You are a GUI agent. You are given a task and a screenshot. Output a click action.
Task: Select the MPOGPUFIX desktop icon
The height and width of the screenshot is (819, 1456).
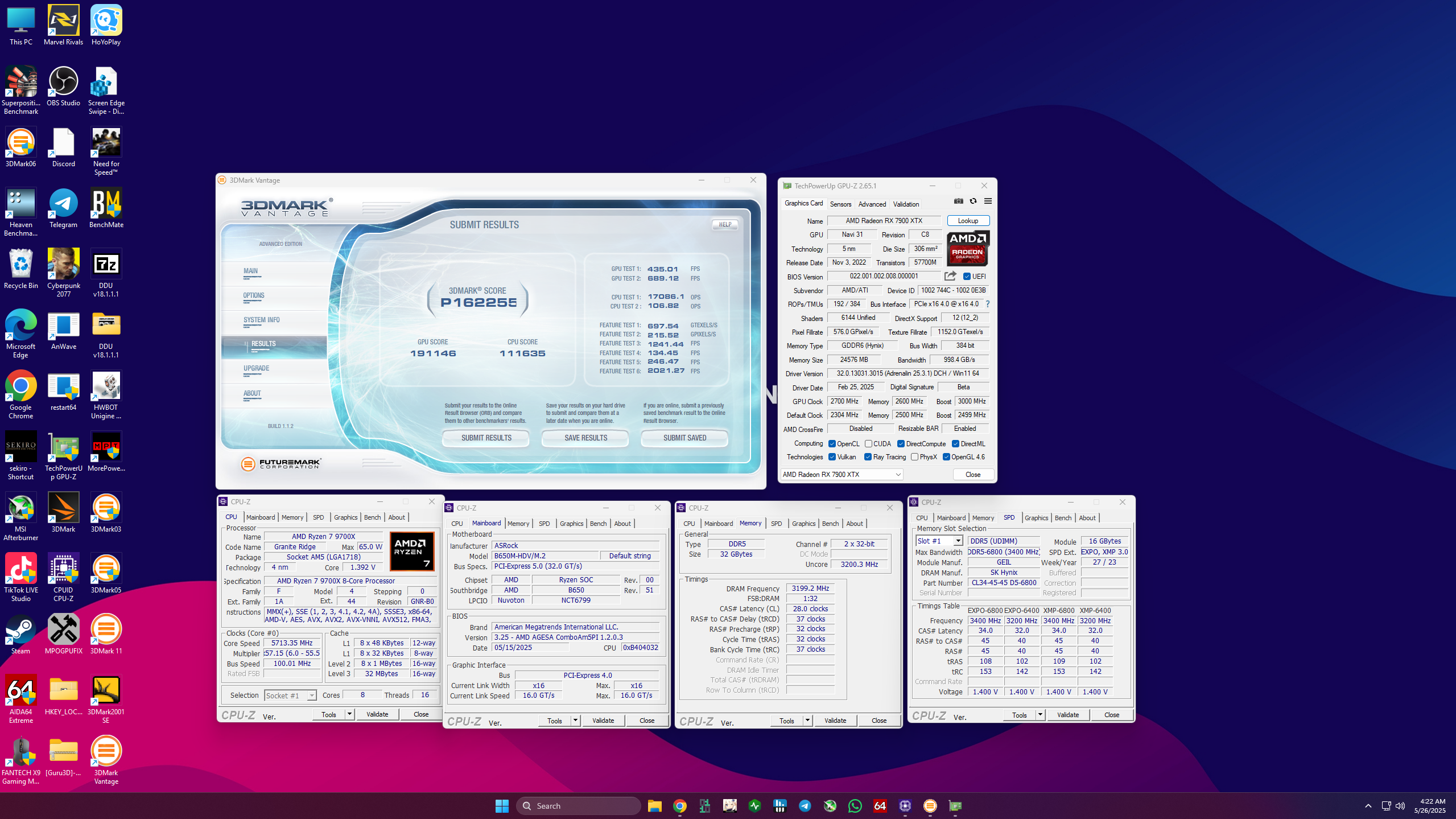tap(63, 635)
